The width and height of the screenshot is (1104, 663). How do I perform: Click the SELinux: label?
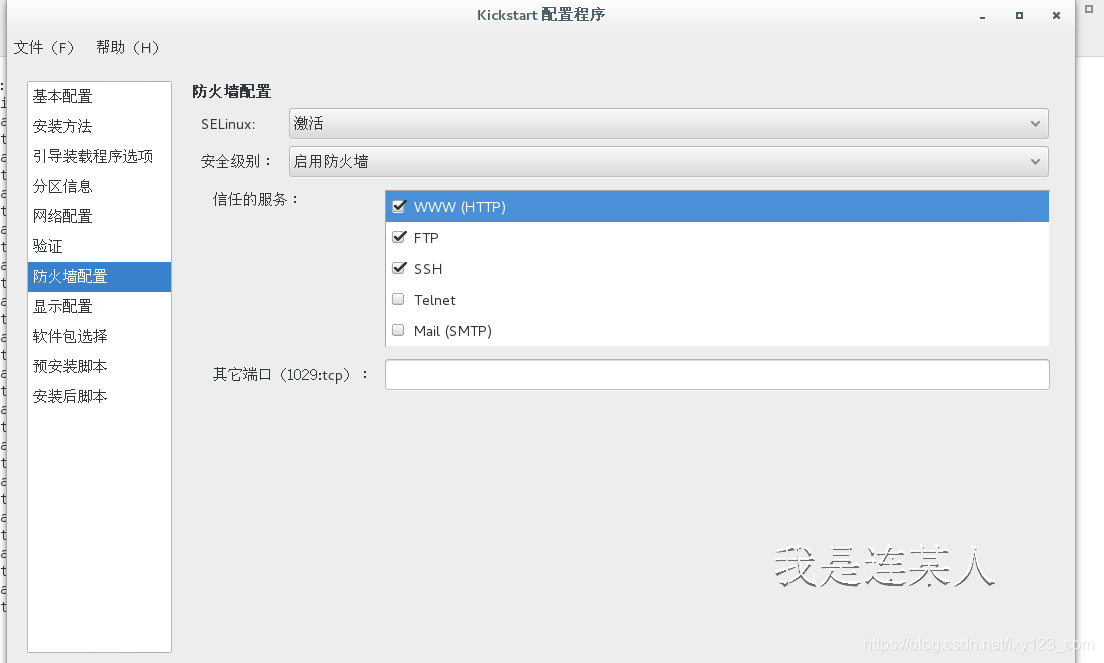coord(228,125)
